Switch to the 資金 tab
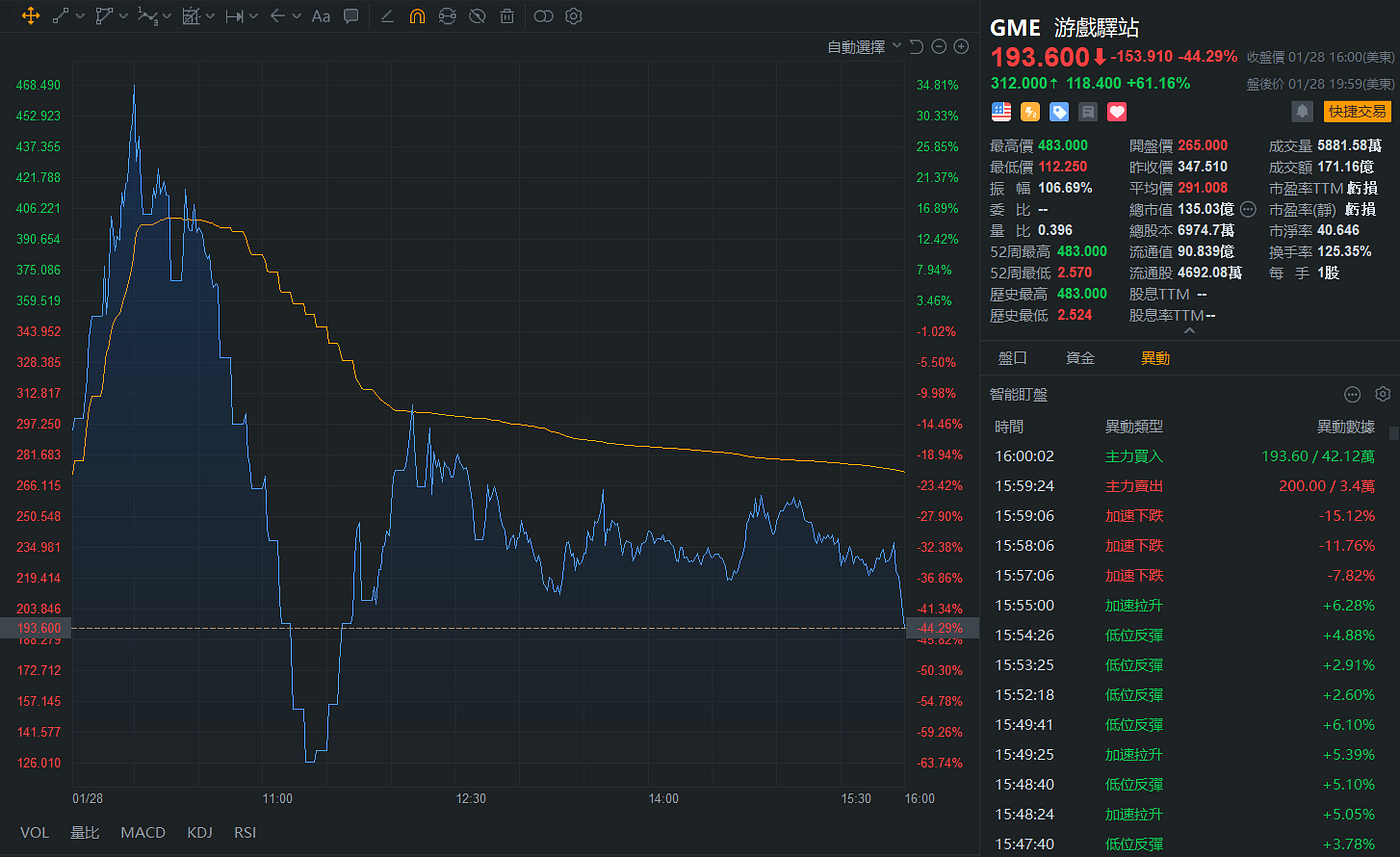This screenshot has height=857, width=1400. [x=1080, y=358]
